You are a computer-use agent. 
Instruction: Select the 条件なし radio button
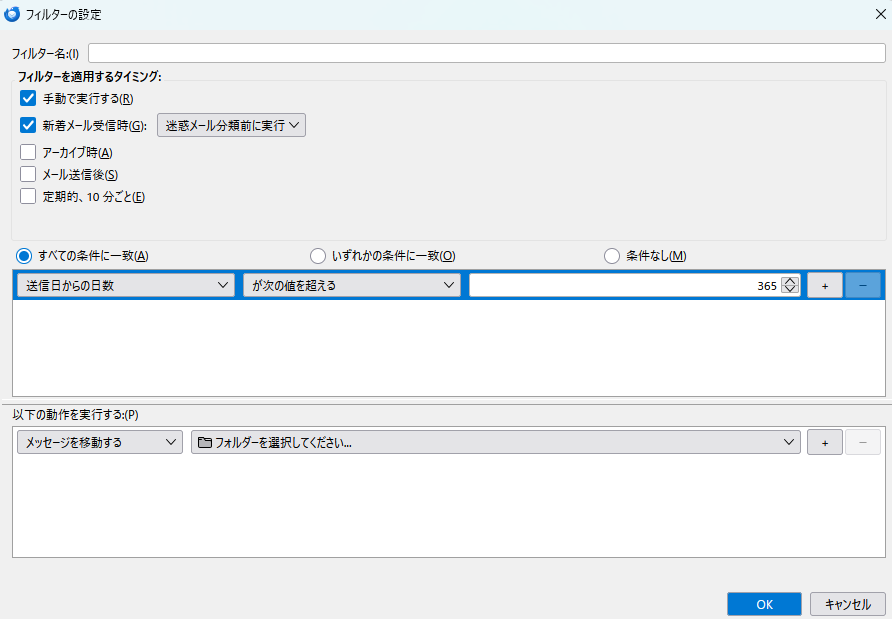point(611,255)
